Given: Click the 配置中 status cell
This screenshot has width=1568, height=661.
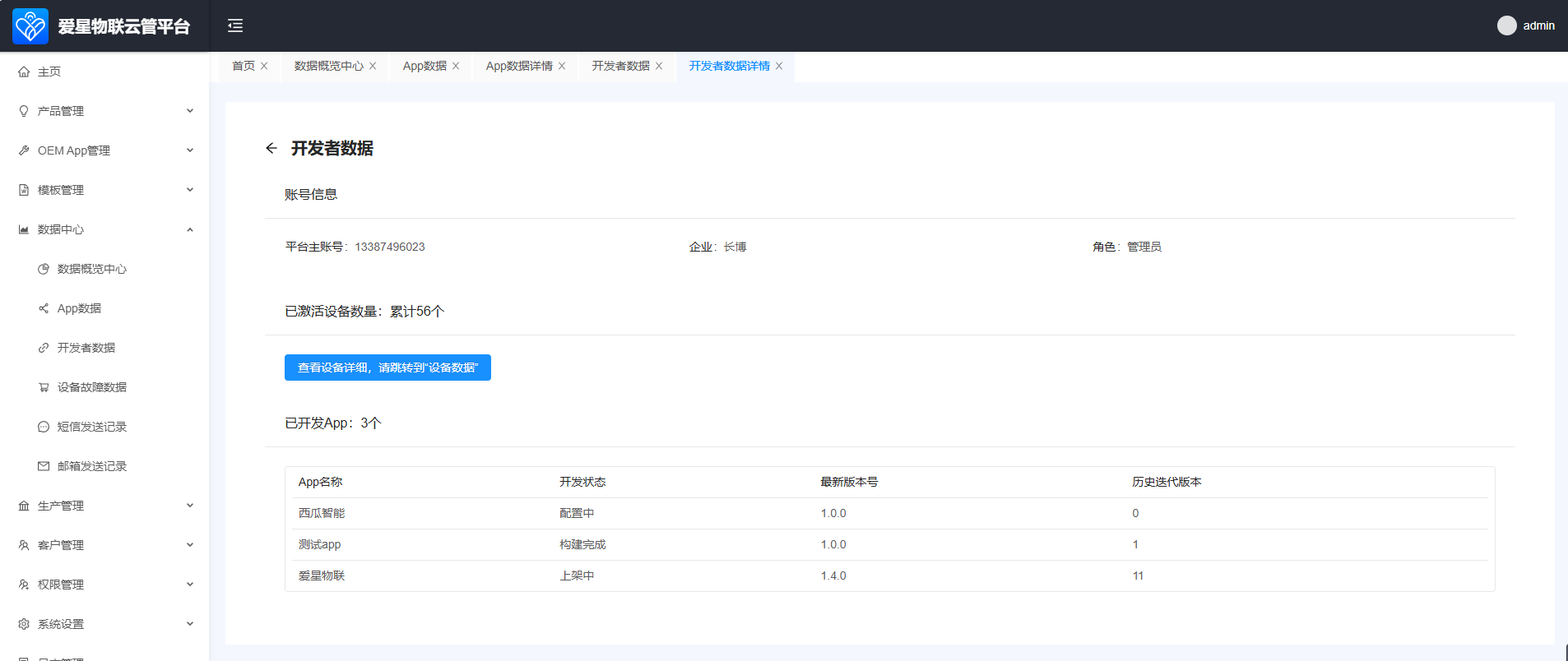Looking at the screenshot, I should pos(577,513).
